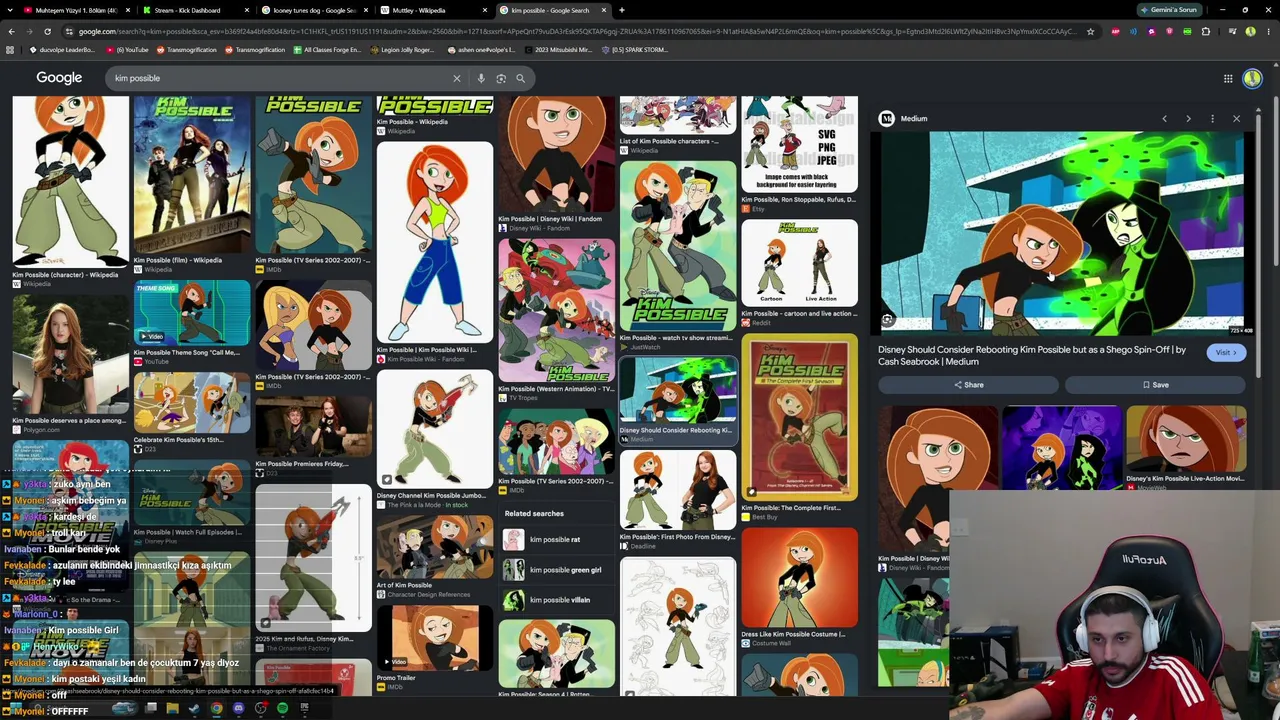Open Epic Games Launcher from the taskbar

304,708
